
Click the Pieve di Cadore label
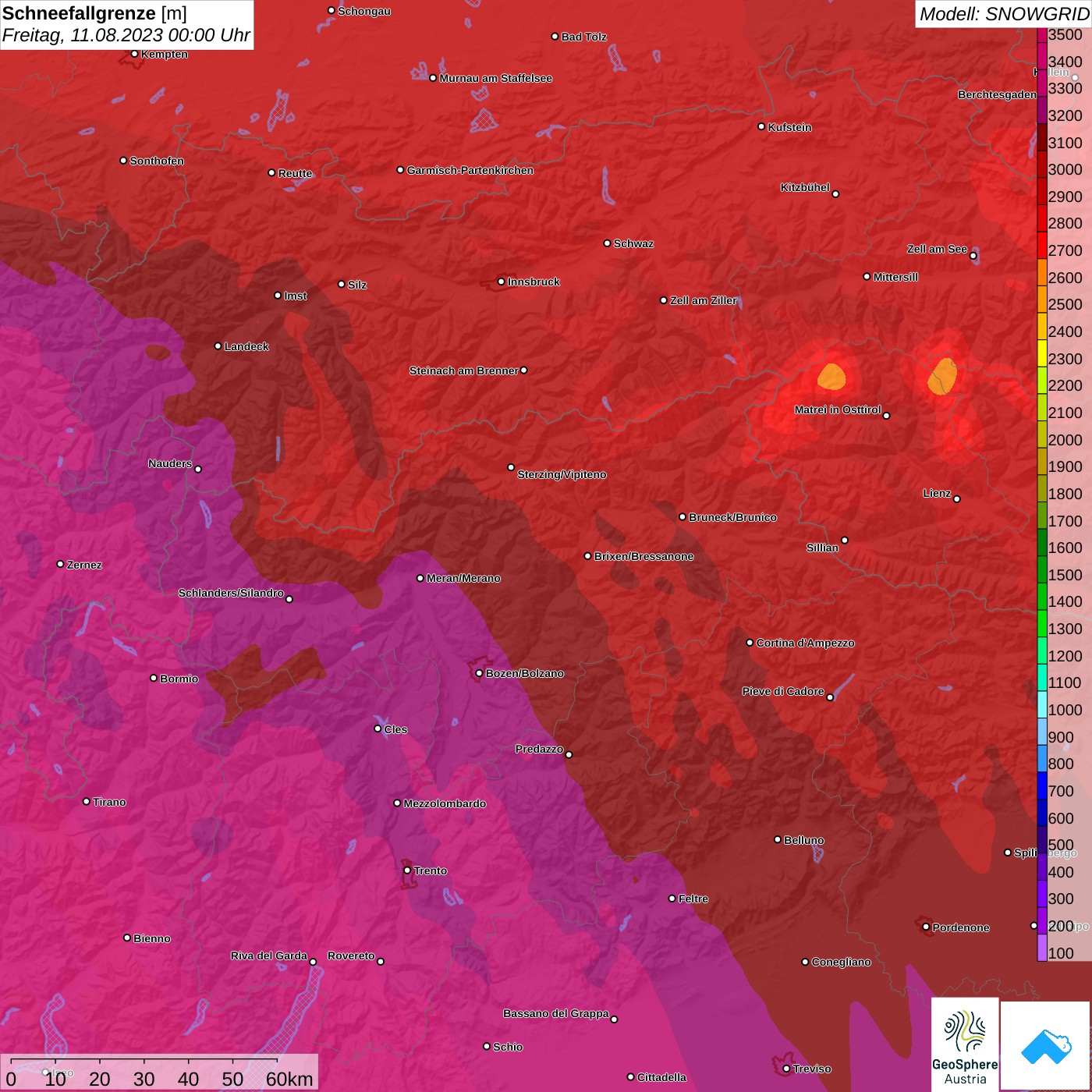[x=783, y=691]
